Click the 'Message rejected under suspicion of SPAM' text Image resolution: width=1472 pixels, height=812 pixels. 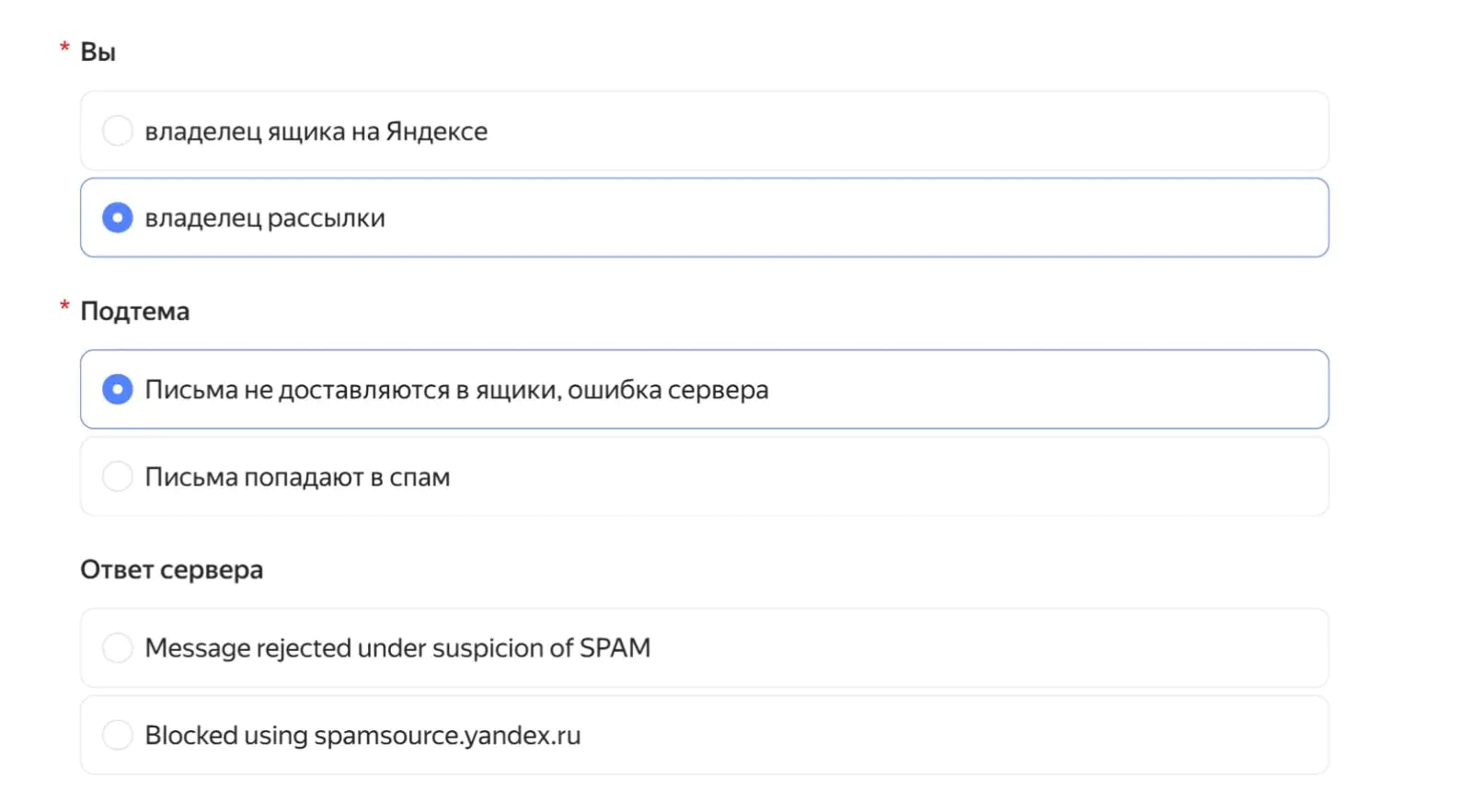397,648
